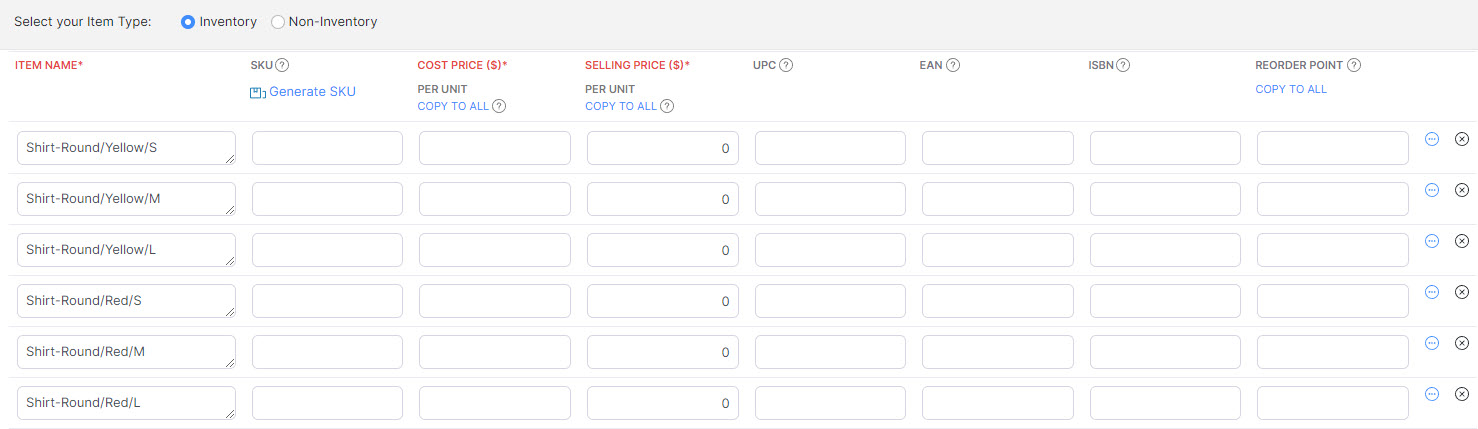Click the Shirt-Round/Red/L item name field
The height and width of the screenshot is (429, 1478).
coord(127,403)
